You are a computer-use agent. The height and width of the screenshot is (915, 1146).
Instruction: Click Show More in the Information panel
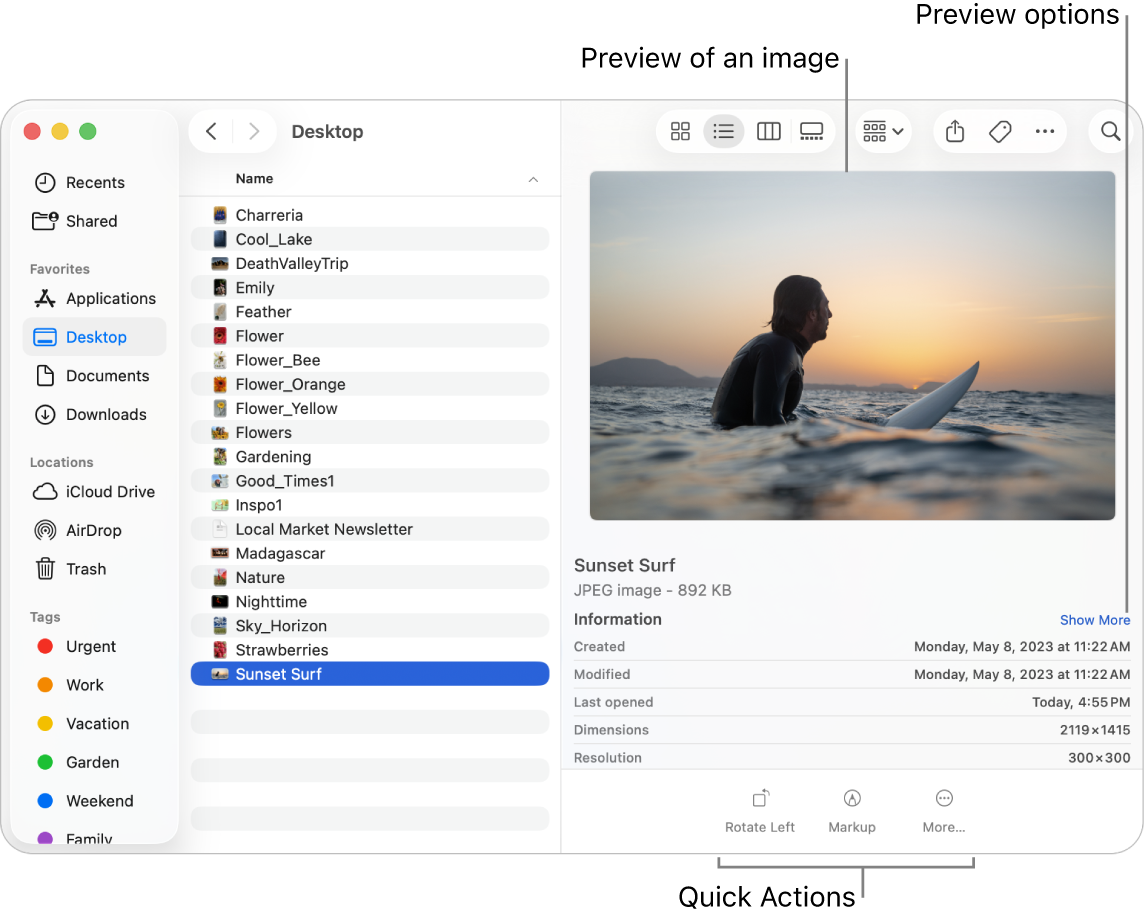tap(1094, 620)
